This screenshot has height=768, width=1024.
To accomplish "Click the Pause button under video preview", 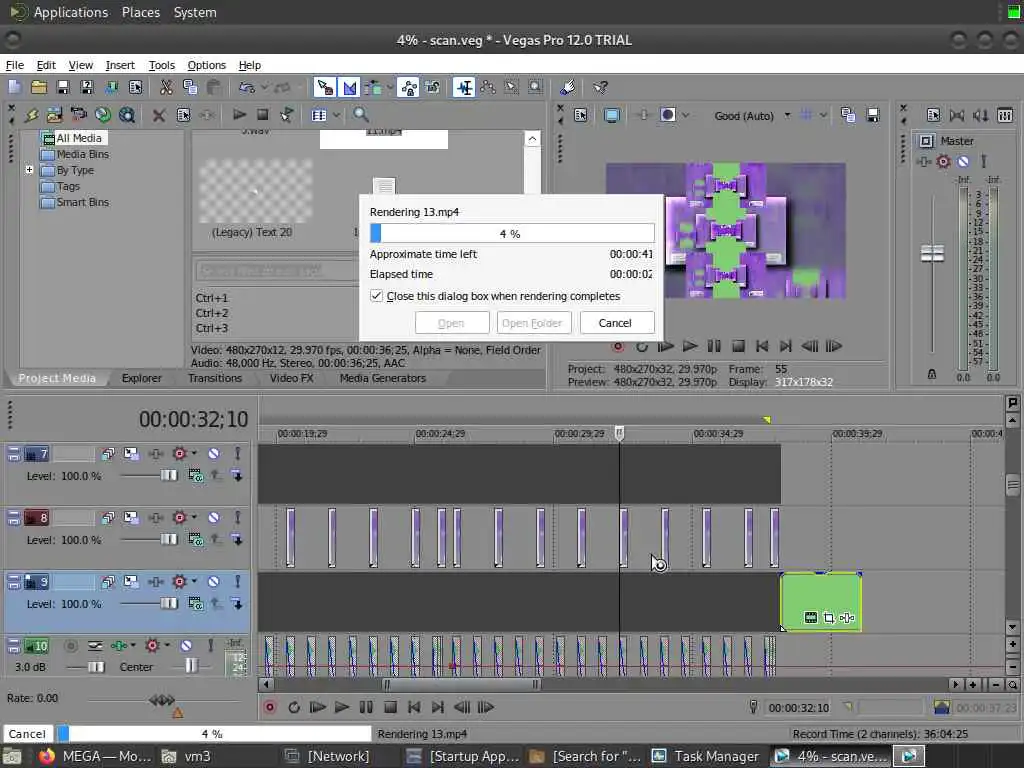I will tap(714, 346).
